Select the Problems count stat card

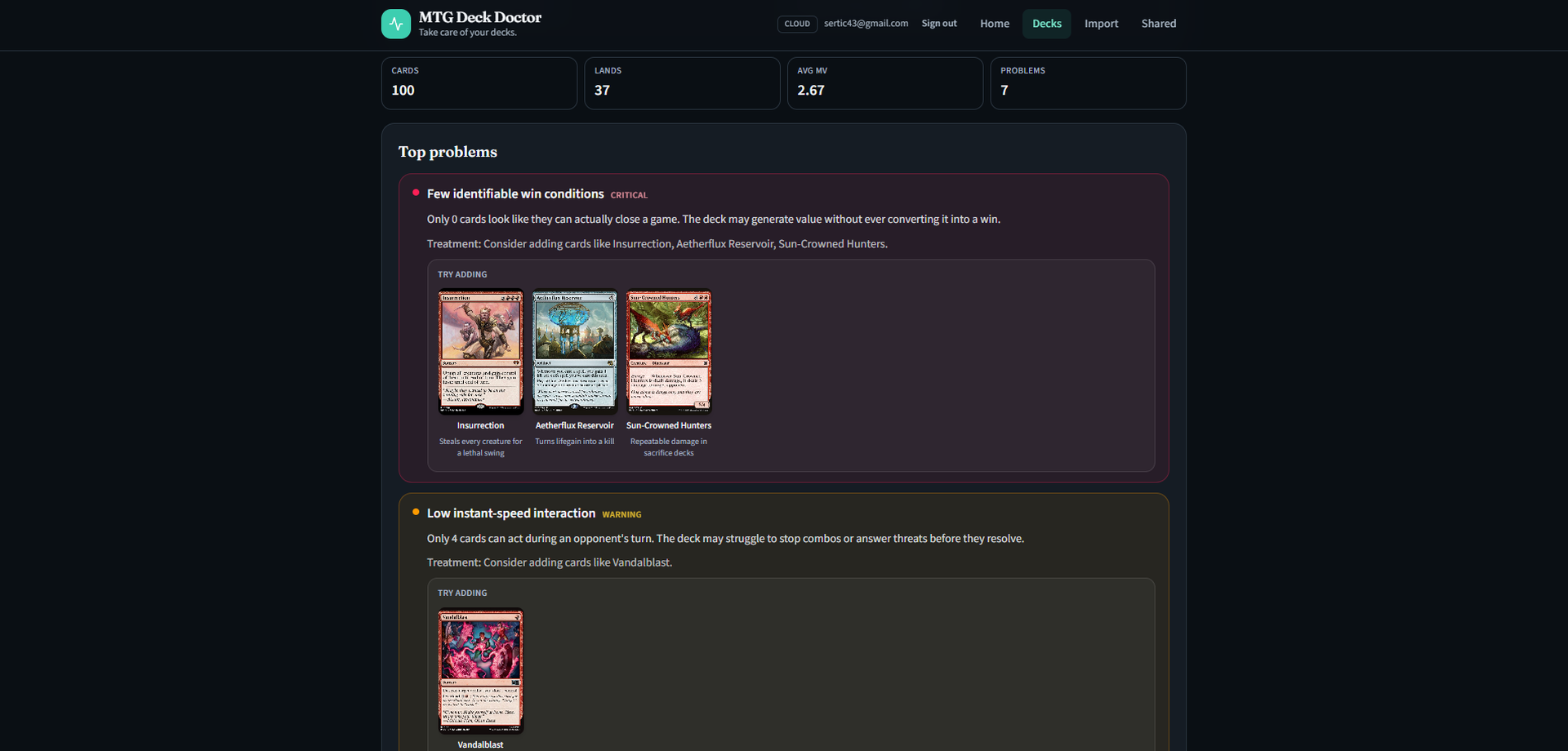pyautogui.click(x=1088, y=83)
